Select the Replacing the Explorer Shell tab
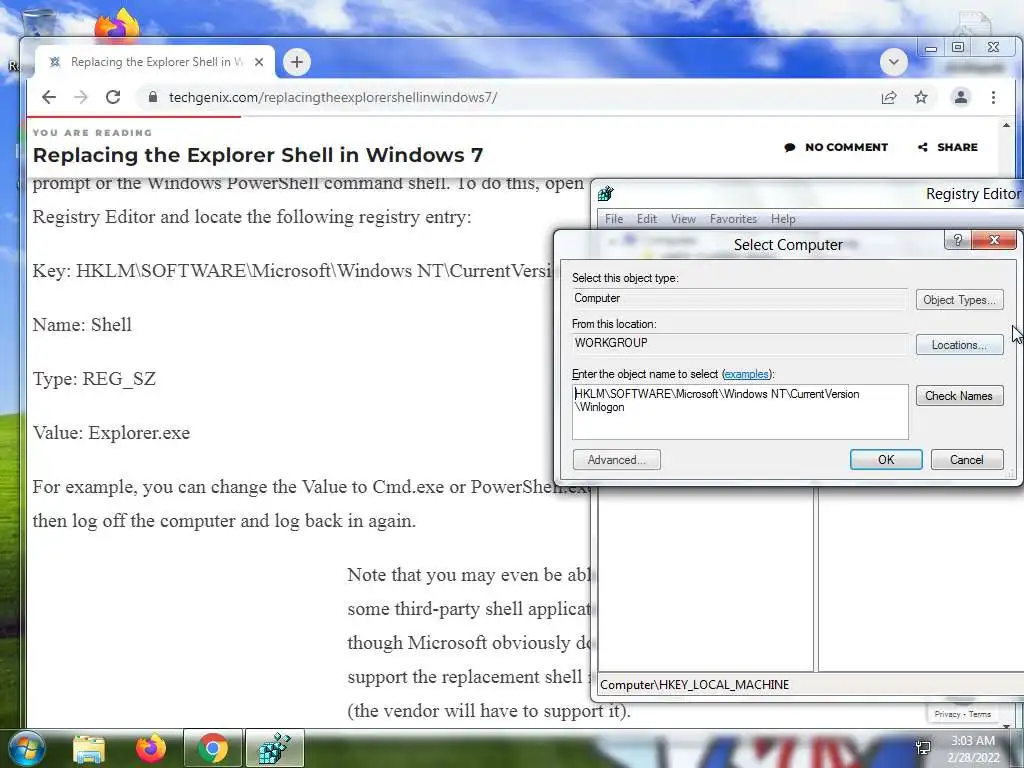 tap(154, 62)
